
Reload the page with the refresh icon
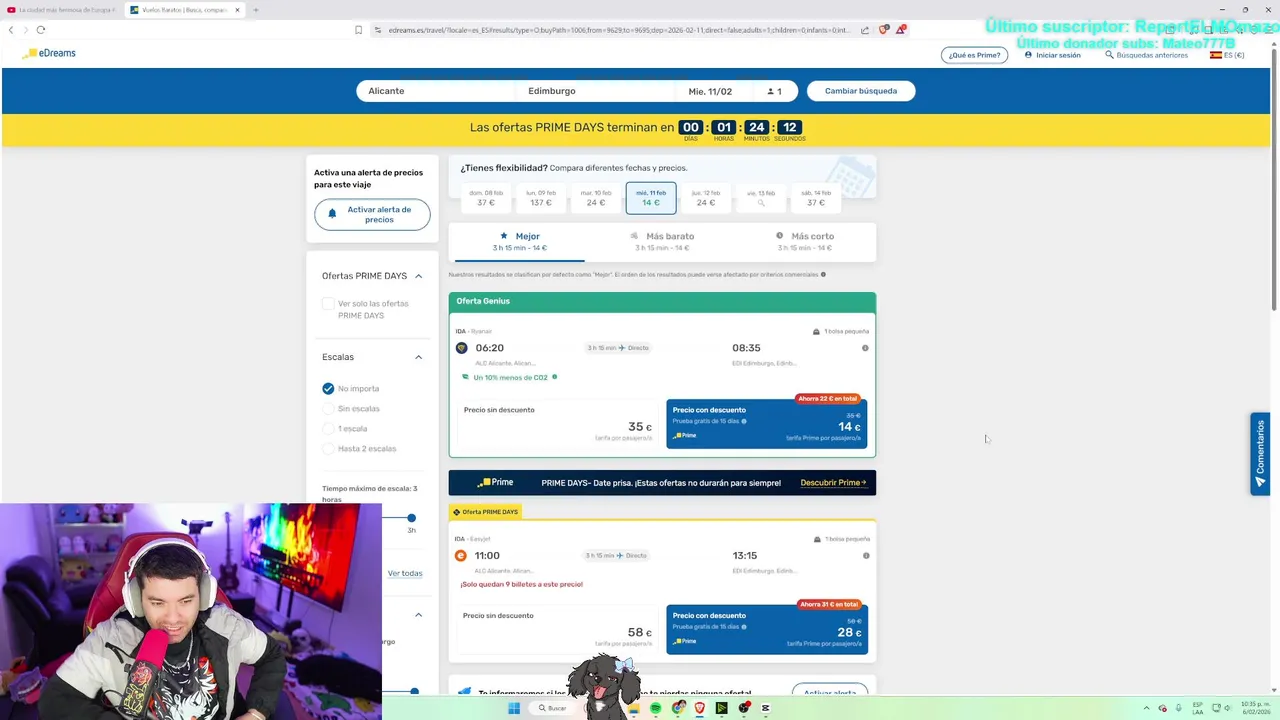[x=40, y=30]
